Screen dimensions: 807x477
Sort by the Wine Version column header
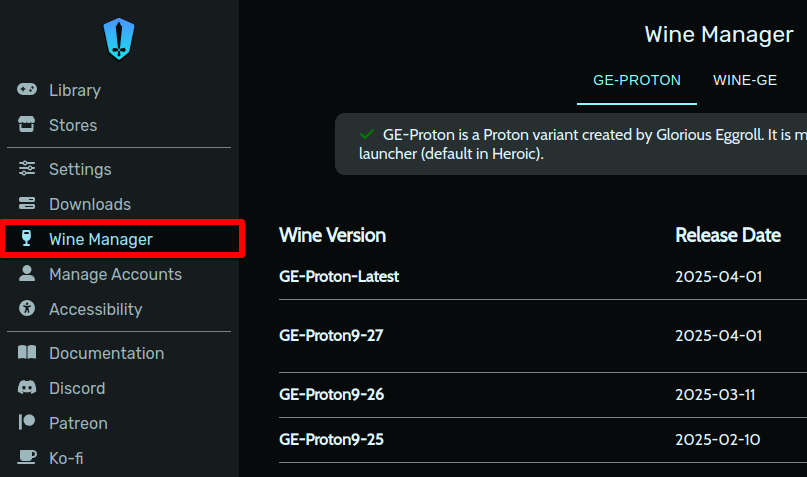[332, 236]
